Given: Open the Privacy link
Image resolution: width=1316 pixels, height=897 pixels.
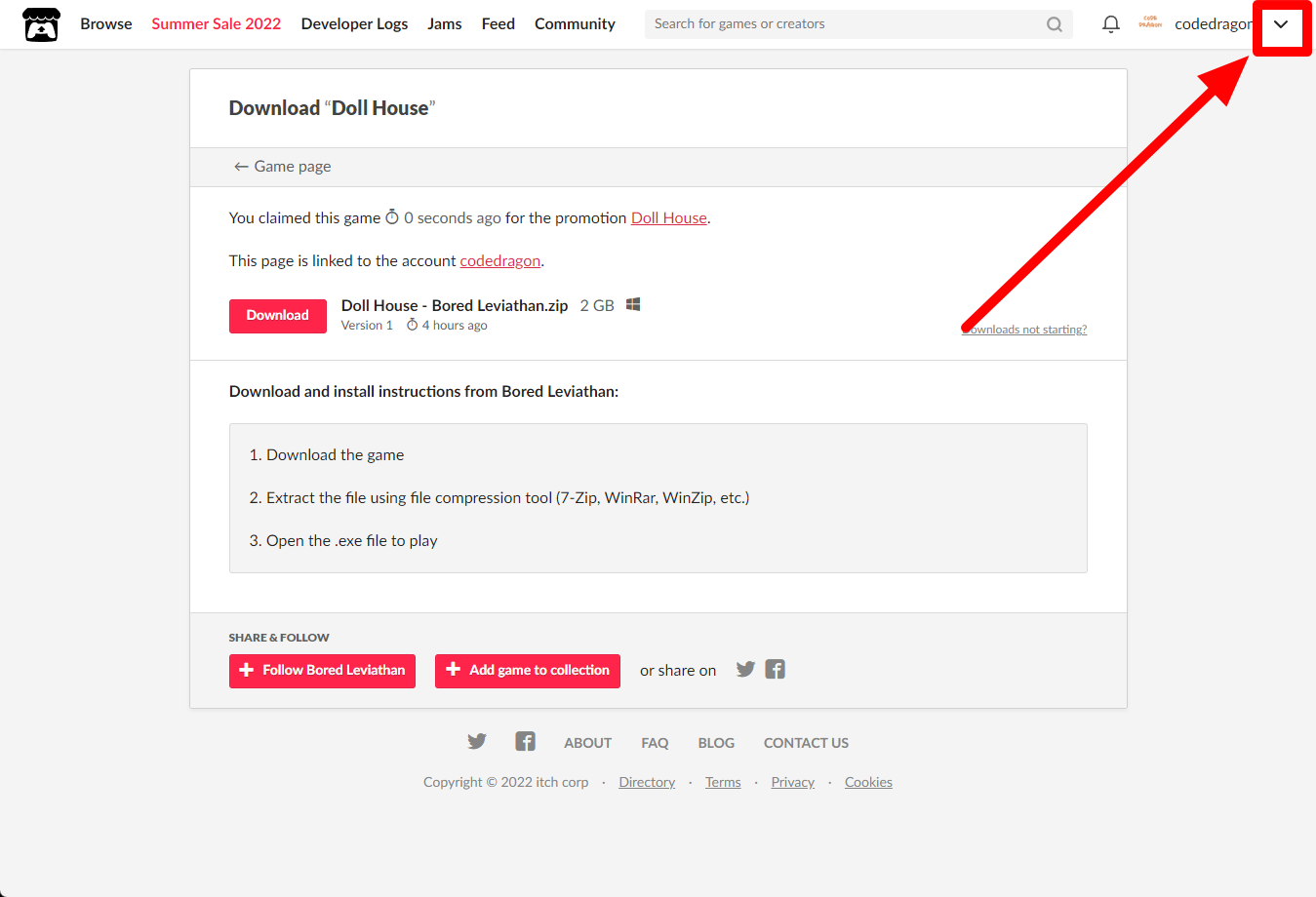Looking at the screenshot, I should (792, 782).
